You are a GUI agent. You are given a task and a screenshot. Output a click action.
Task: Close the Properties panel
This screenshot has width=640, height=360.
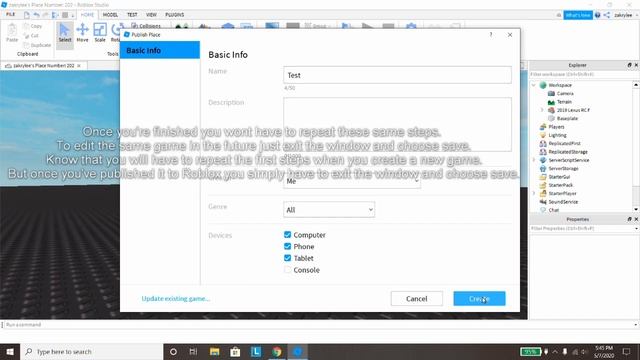(636, 219)
